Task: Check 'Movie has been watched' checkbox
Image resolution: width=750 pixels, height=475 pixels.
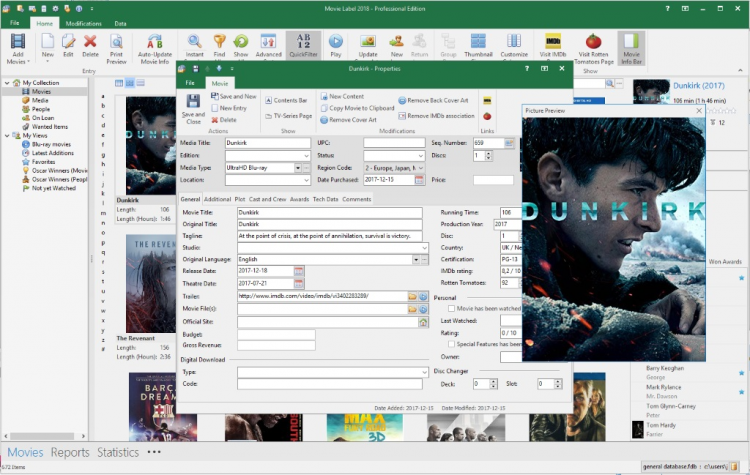Action: click(x=452, y=310)
